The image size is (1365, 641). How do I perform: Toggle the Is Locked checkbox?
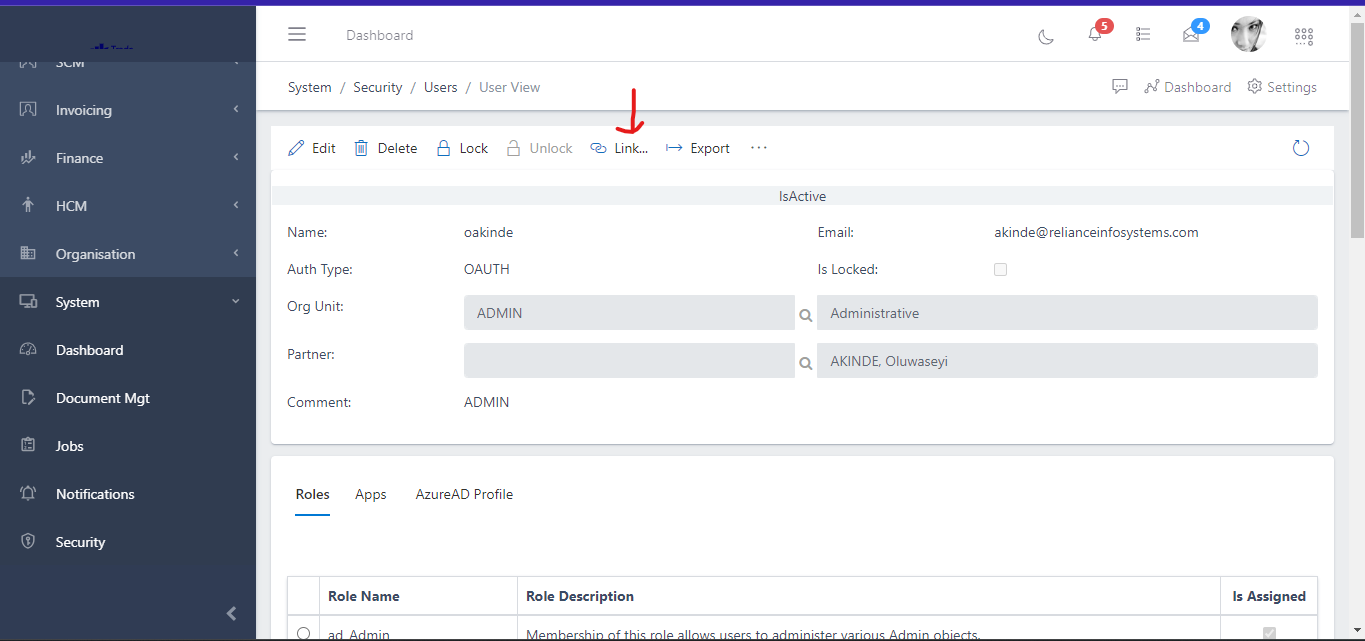coord(1000,270)
